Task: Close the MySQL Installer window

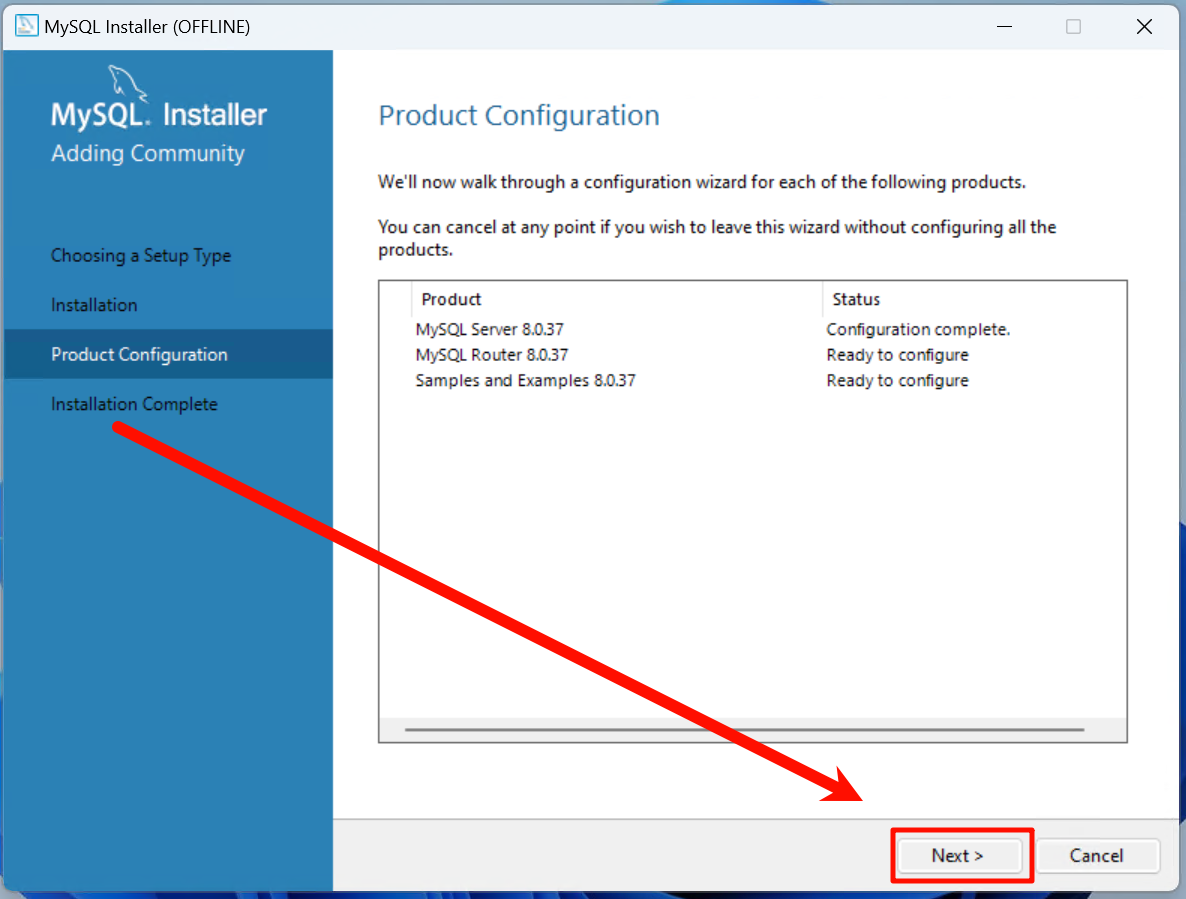Action: (x=1144, y=26)
